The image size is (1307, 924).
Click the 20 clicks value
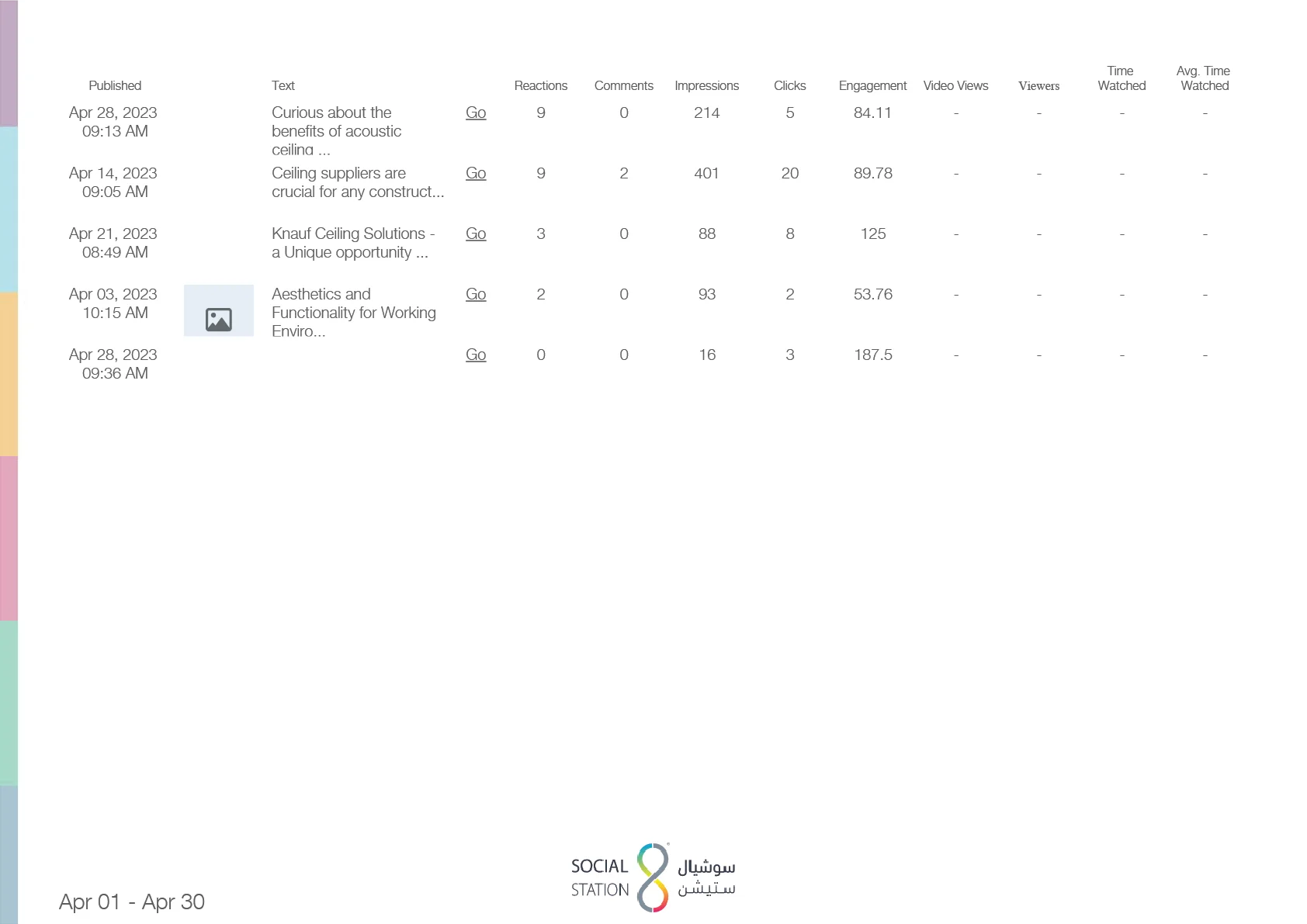click(x=790, y=173)
